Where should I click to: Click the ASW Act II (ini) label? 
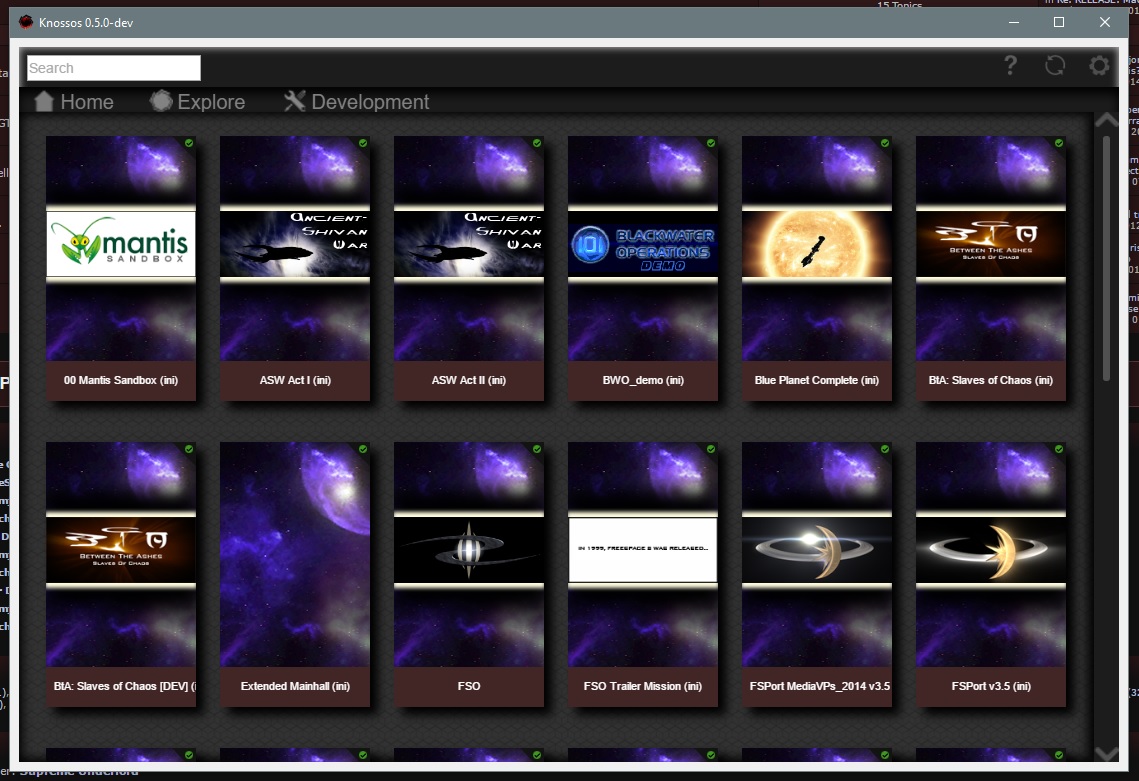(x=469, y=380)
